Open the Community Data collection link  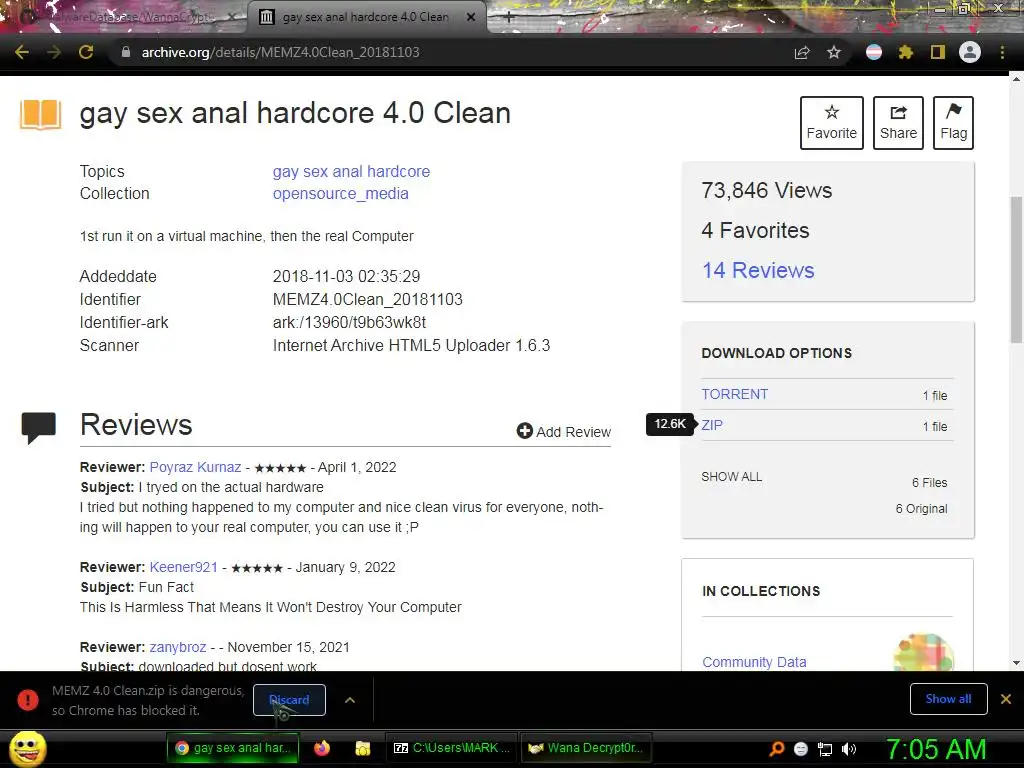tap(754, 662)
